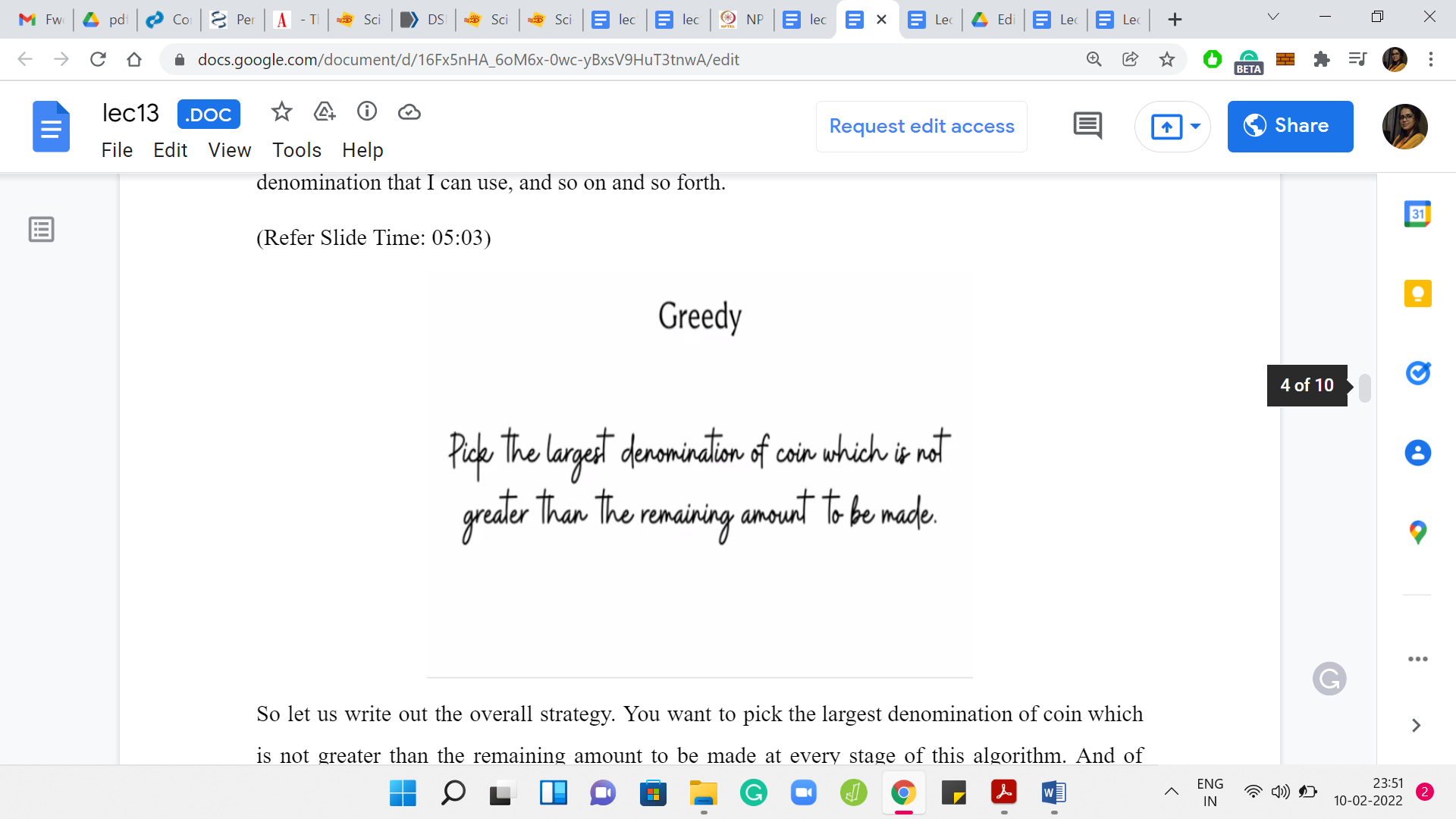1456x819 pixels.
Task: Open Google Tasks side panel
Action: click(x=1417, y=373)
